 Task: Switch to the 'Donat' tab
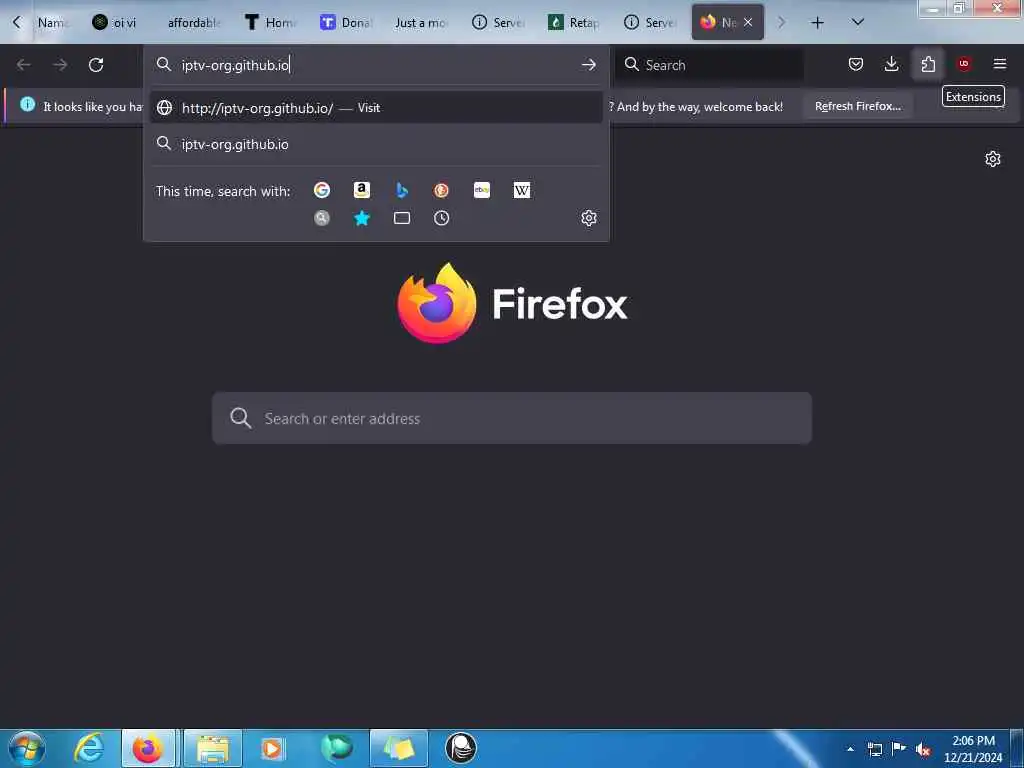(346, 23)
